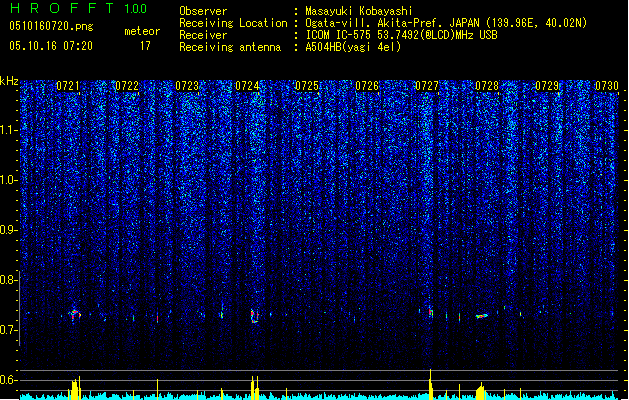Click the 0721 time marker
The height and width of the screenshot is (400, 629).
tap(67, 86)
